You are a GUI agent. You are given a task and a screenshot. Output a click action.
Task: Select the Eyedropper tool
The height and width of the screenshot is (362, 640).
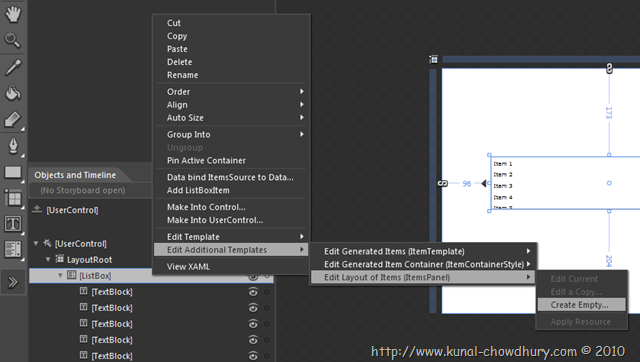click(13, 67)
